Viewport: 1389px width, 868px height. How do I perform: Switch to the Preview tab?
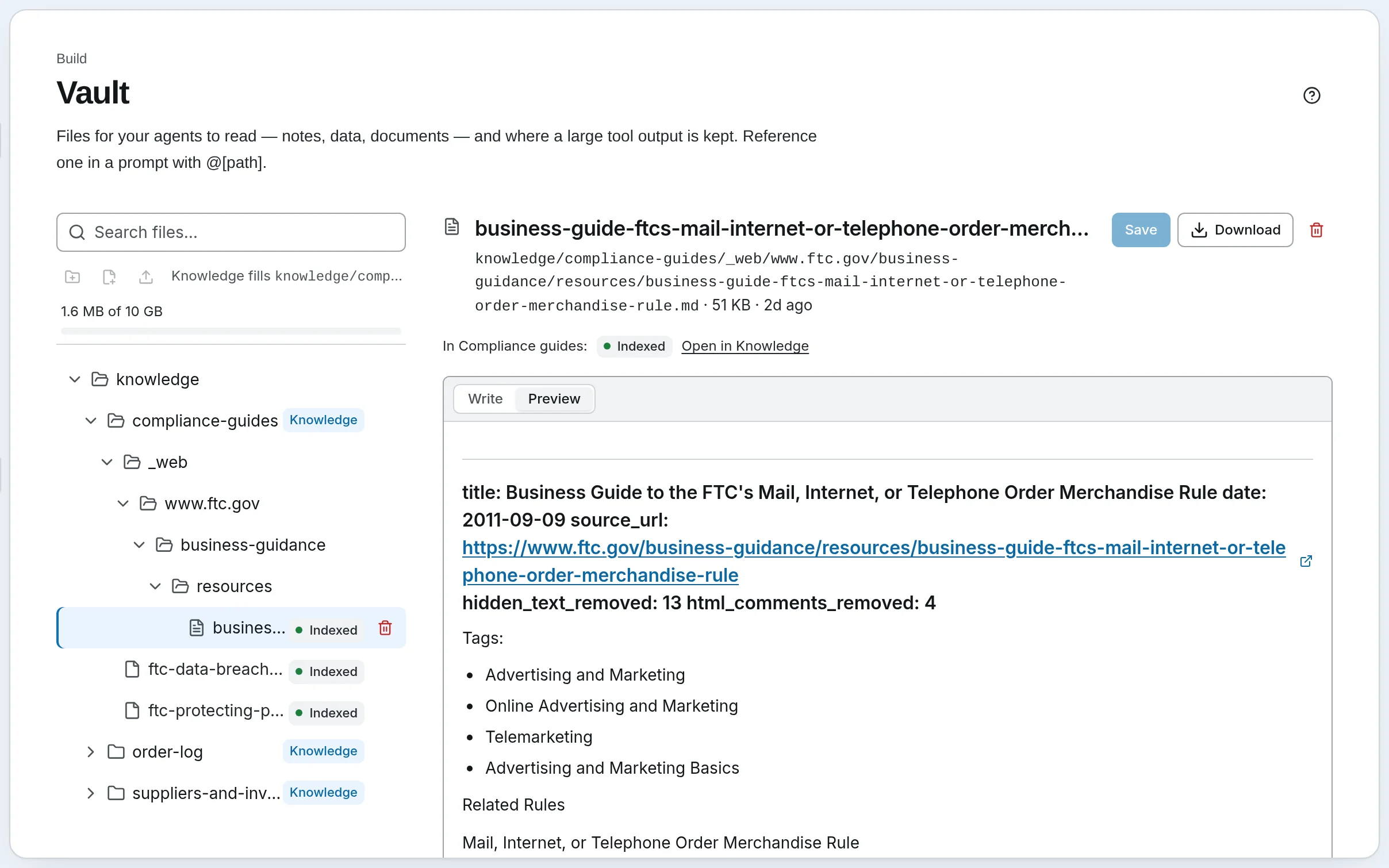(x=554, y=399)
